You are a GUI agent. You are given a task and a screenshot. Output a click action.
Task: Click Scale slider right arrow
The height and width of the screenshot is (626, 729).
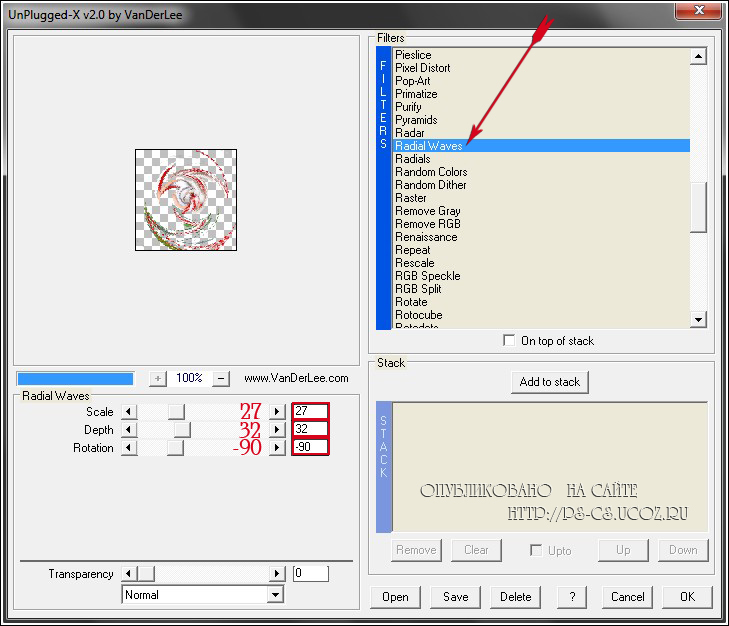point(277,412)
